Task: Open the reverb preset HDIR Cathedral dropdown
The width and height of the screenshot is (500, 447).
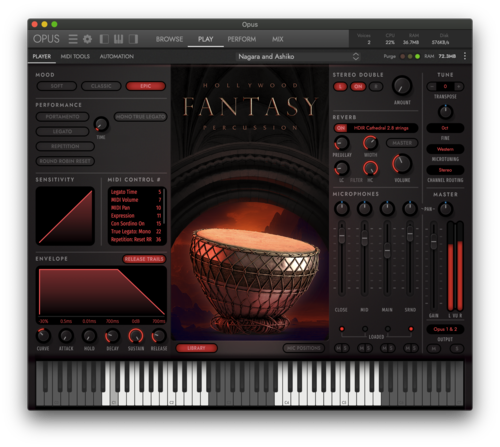Action: point(383,128)
